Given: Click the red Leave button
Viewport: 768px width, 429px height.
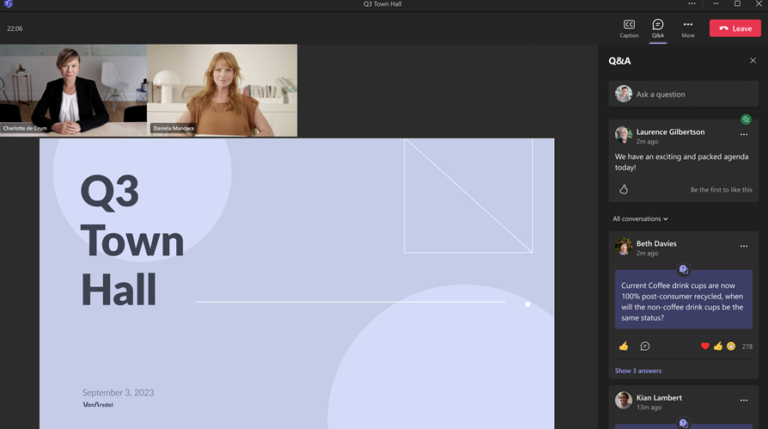Looking at the screenshot, I should tap(735, 28).
